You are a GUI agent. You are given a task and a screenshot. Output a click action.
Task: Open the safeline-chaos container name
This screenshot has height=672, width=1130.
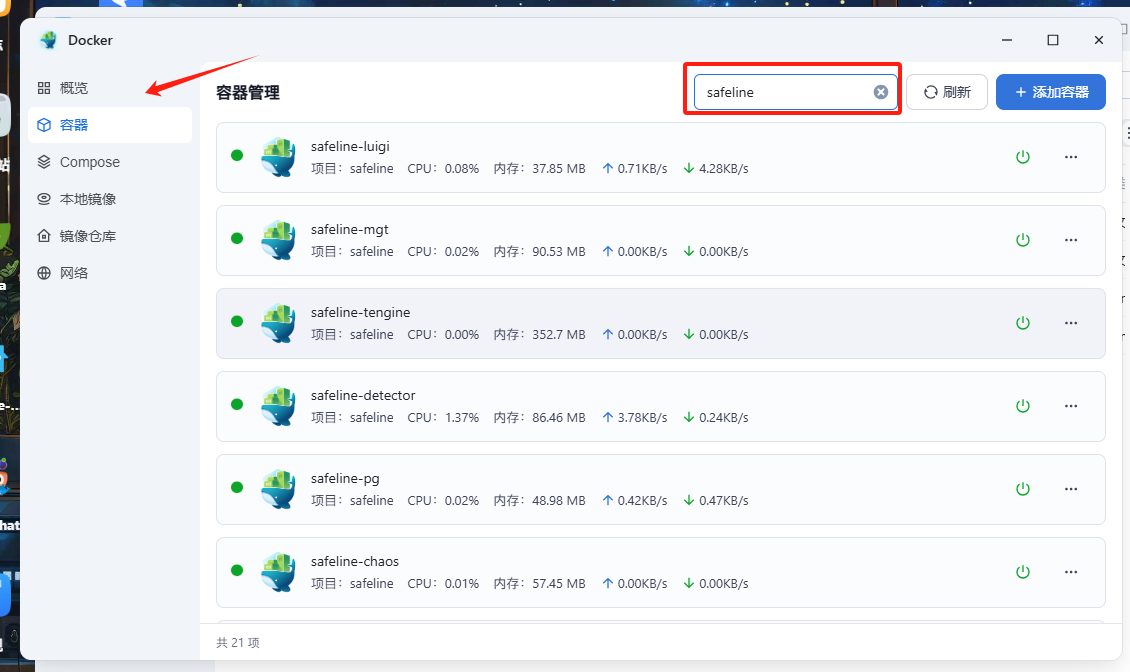point(355,561)
